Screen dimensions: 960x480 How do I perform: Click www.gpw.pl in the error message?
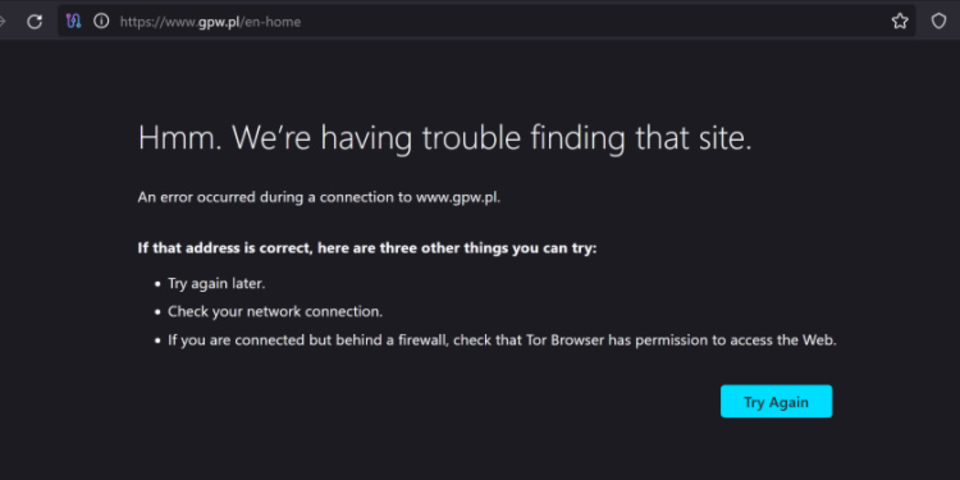459,198
